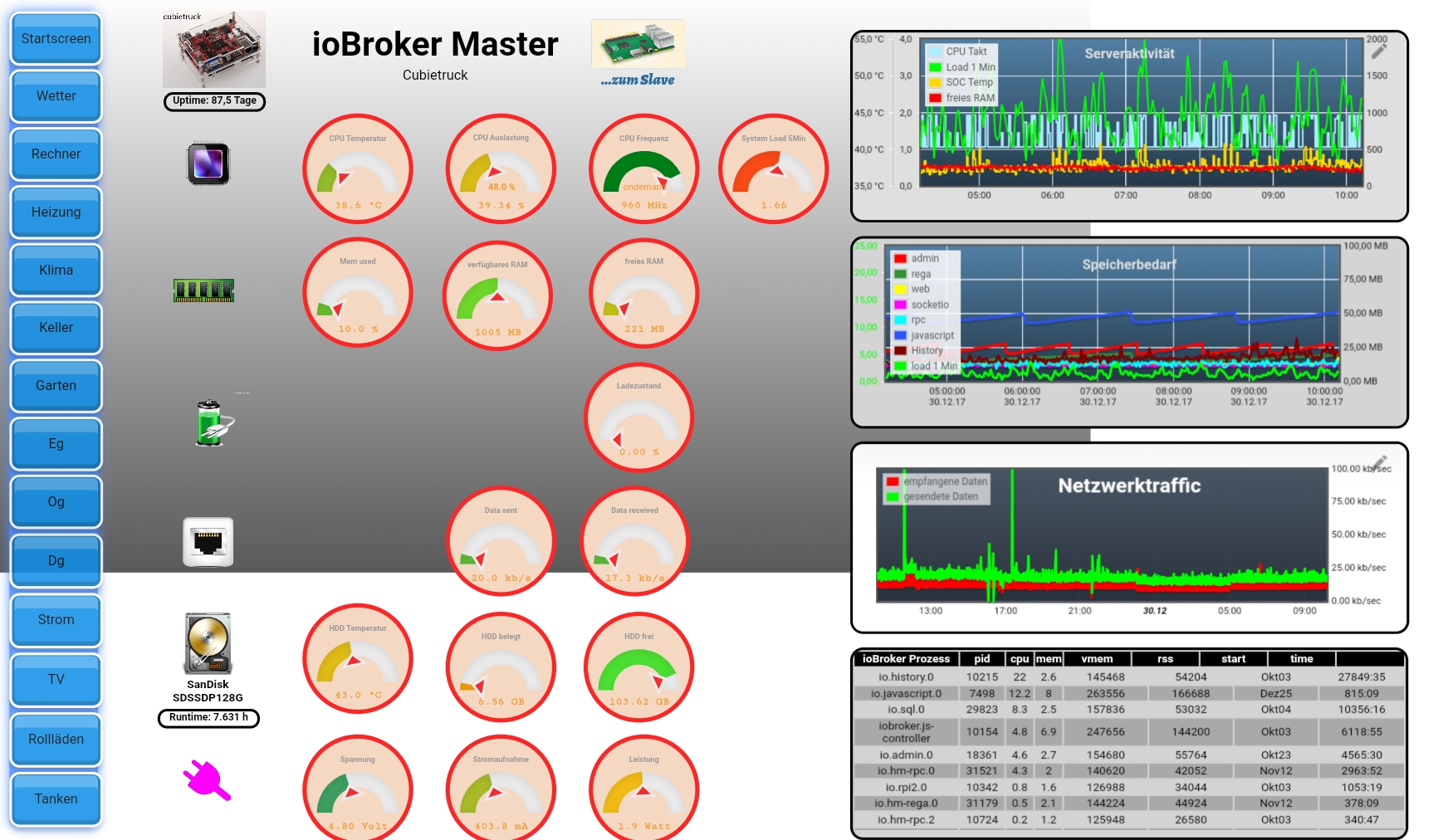This screenshot has width=1448, height=840.
Task: Go to the TV page
Action: [x=56, y=680]
